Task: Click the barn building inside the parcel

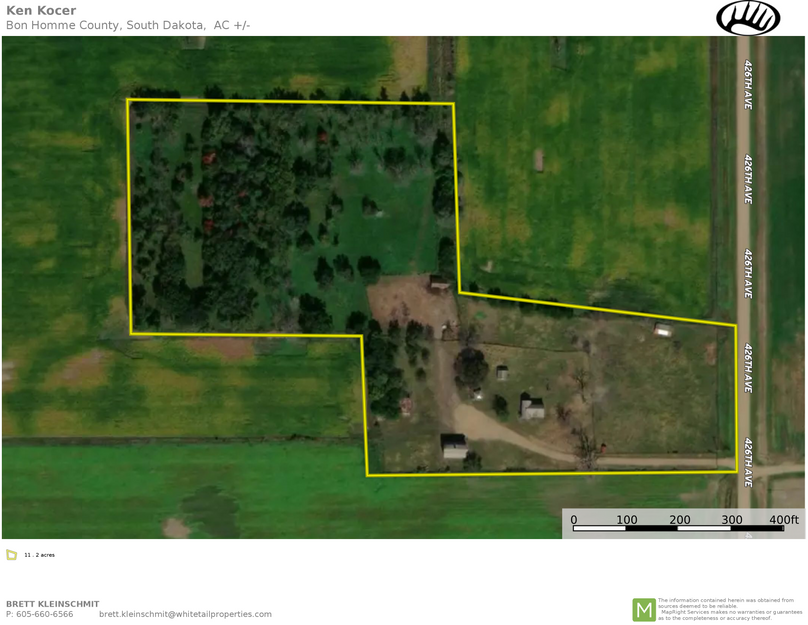Action: tap(436, 284)
